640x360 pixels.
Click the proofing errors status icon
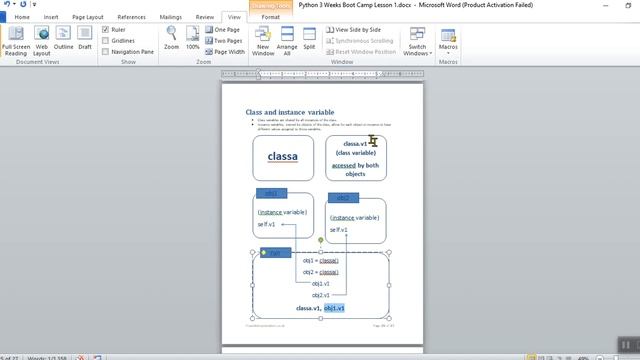click(80, 358)
